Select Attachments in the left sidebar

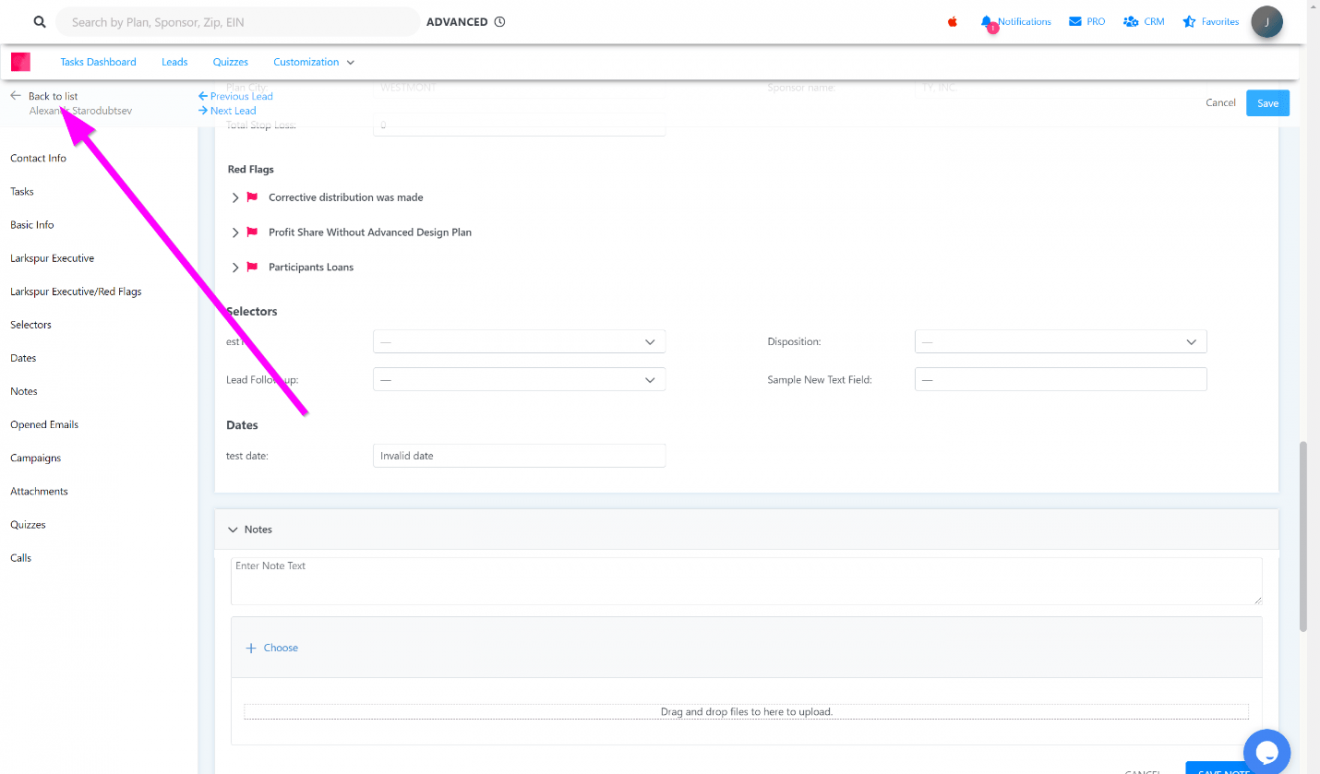[39, 491]
